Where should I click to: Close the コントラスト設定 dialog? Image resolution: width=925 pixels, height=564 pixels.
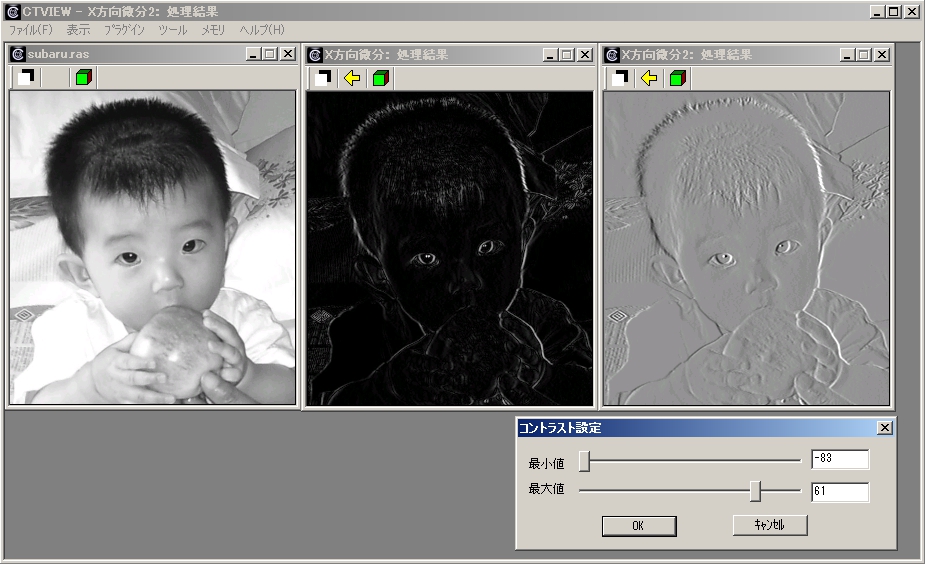click(x=884, y=428)
